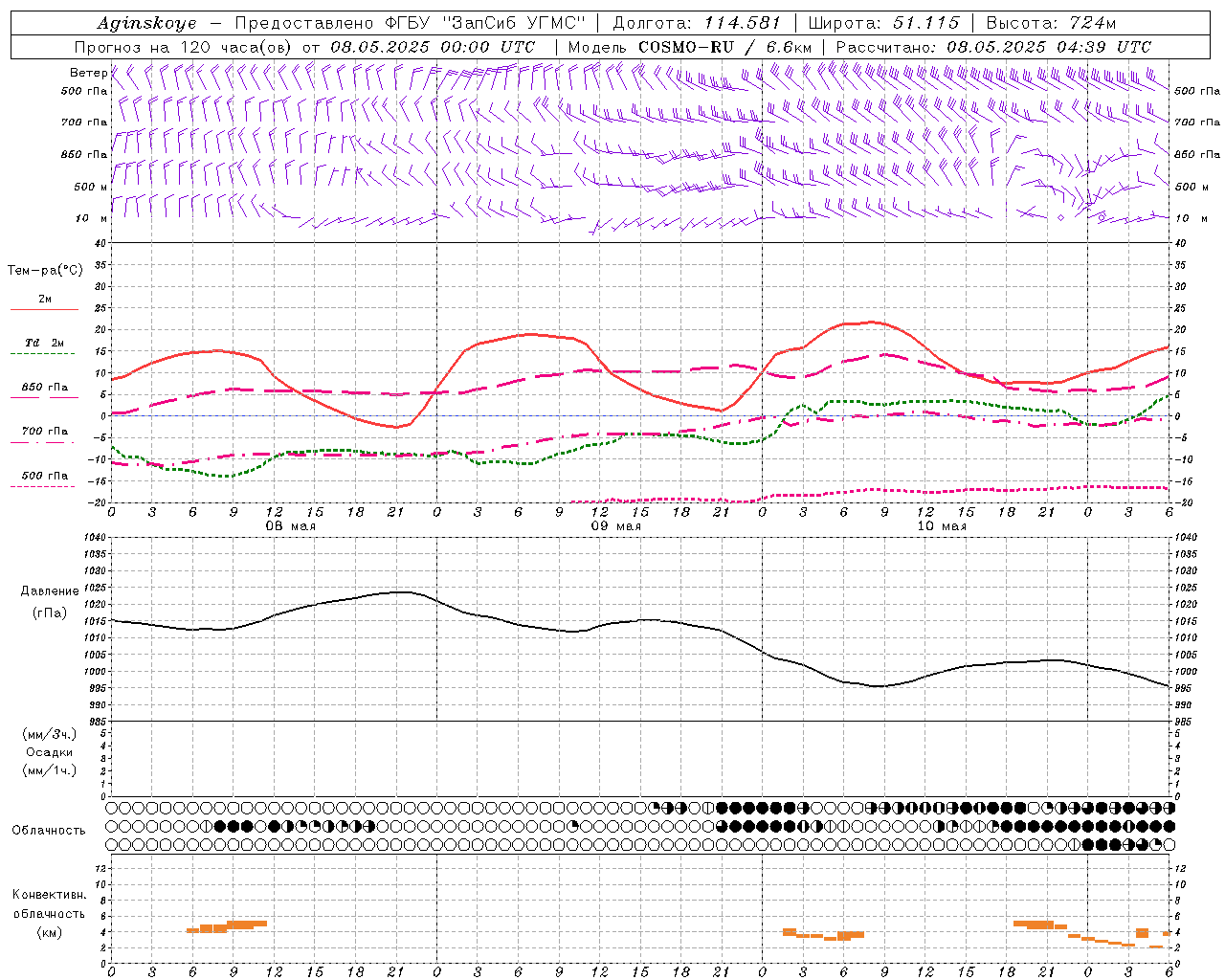Click the dotted line sample under 500 гПа legend
The image size is (1225, 980).
(44, 487)
